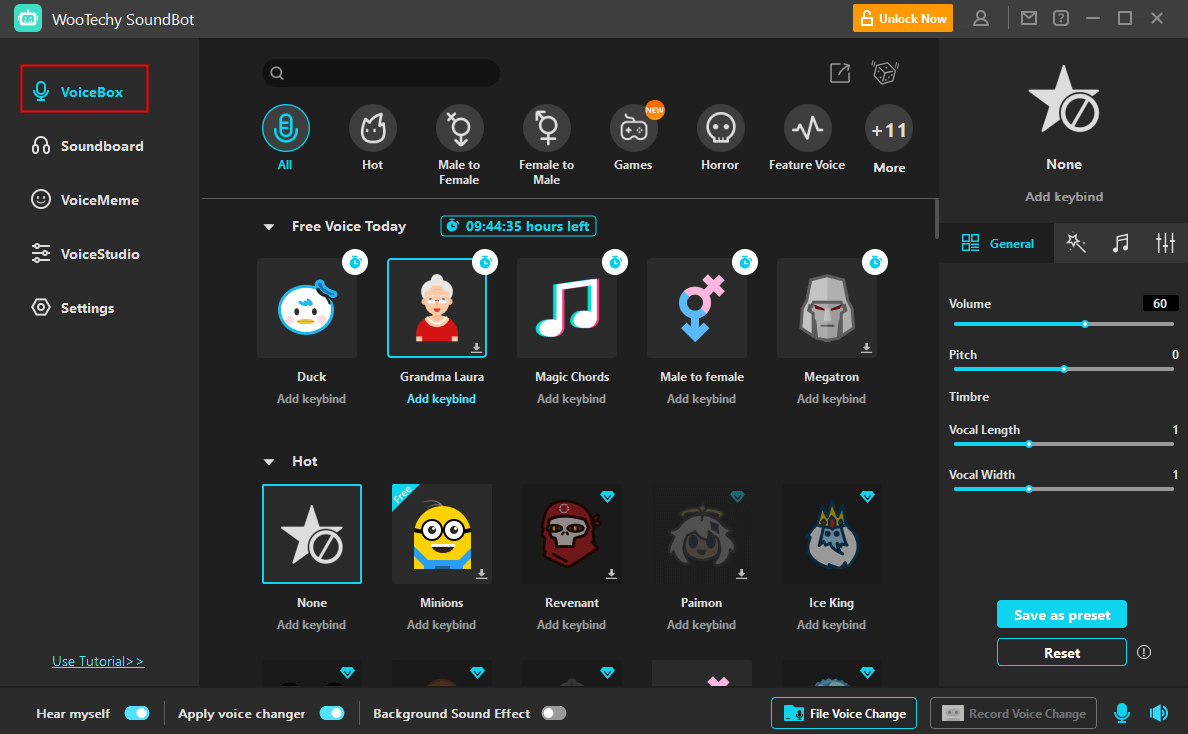Toggle the Hear myself switch
Viewport: 1188px width, 734px height.
coord(137,713)
